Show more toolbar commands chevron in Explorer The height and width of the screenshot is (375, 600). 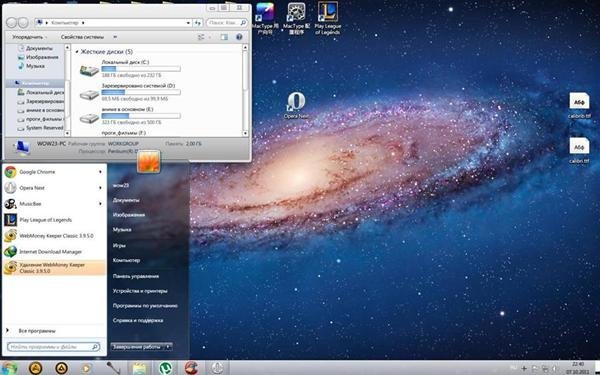(115, 37)
